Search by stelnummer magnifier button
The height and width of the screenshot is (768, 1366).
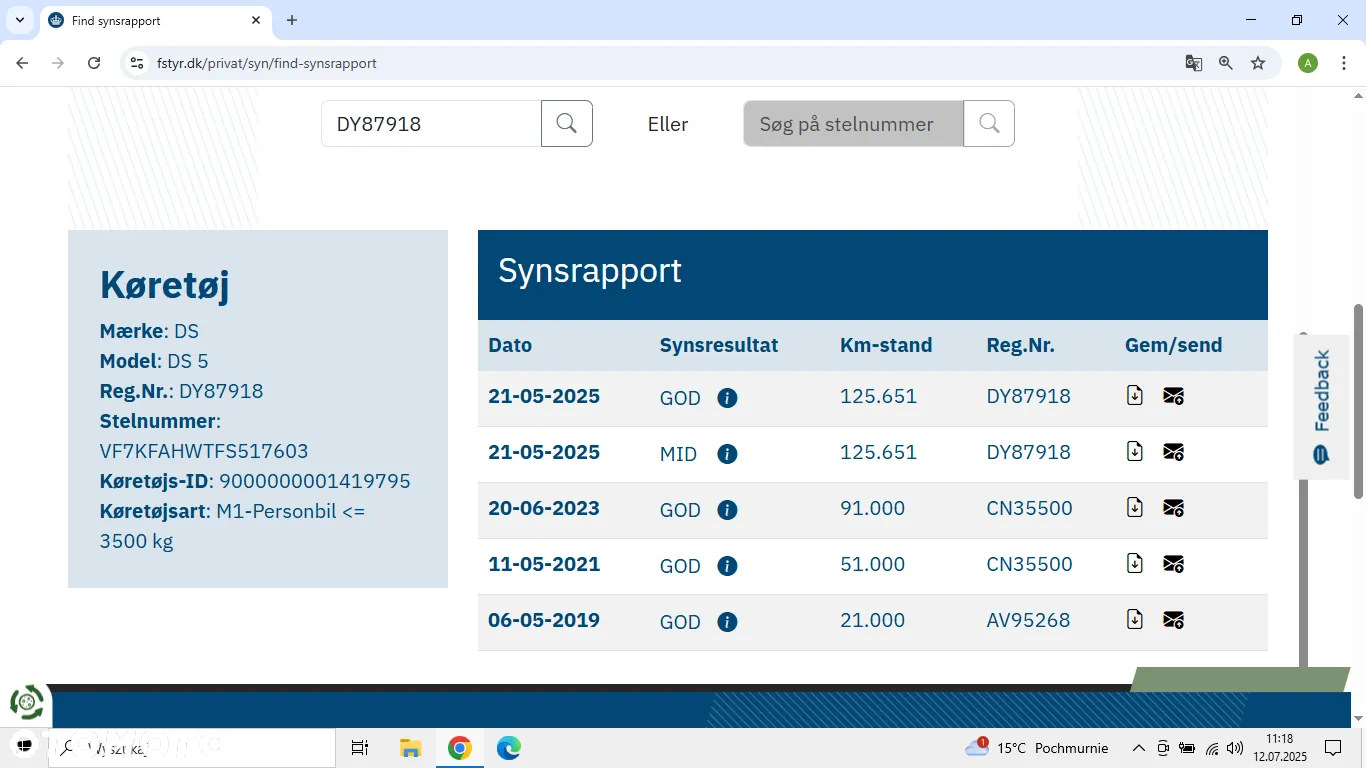pos(989,124)
